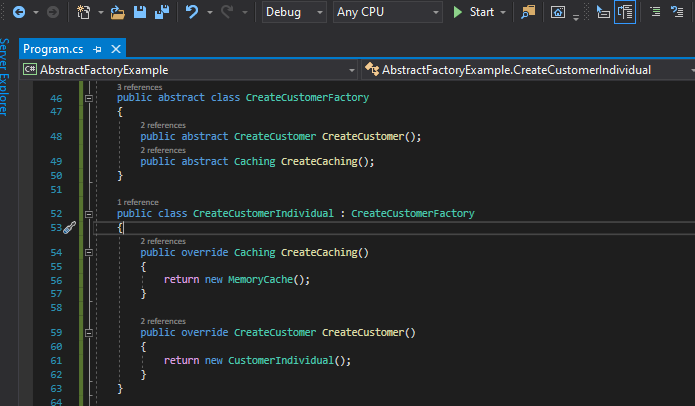Undo the last action

pyautogui.click(x=192, y=12)
